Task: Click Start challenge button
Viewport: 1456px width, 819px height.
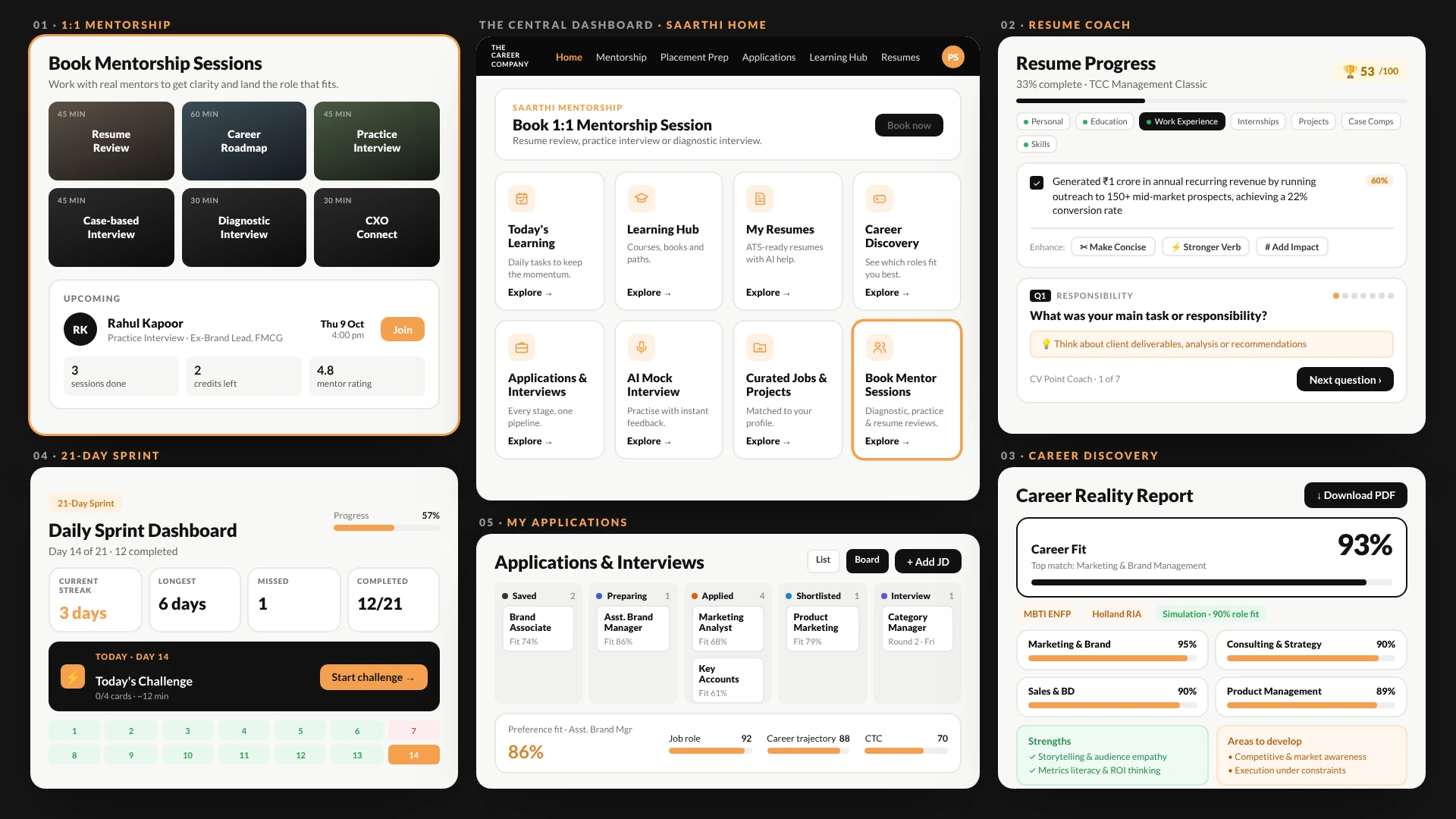Action: [373, 677]
